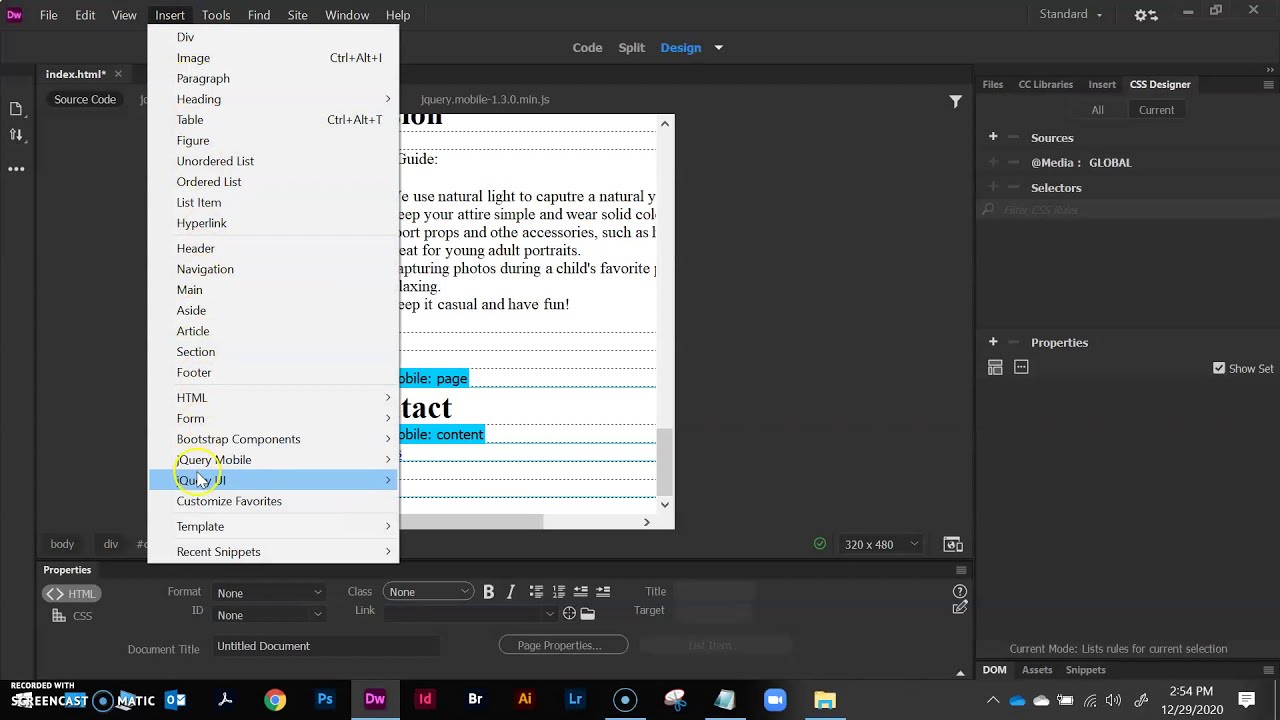Viewport: 1280px width, 720px height.
Task: Open Google Chrome from the taskbar
Action: [x=275, y=700]
